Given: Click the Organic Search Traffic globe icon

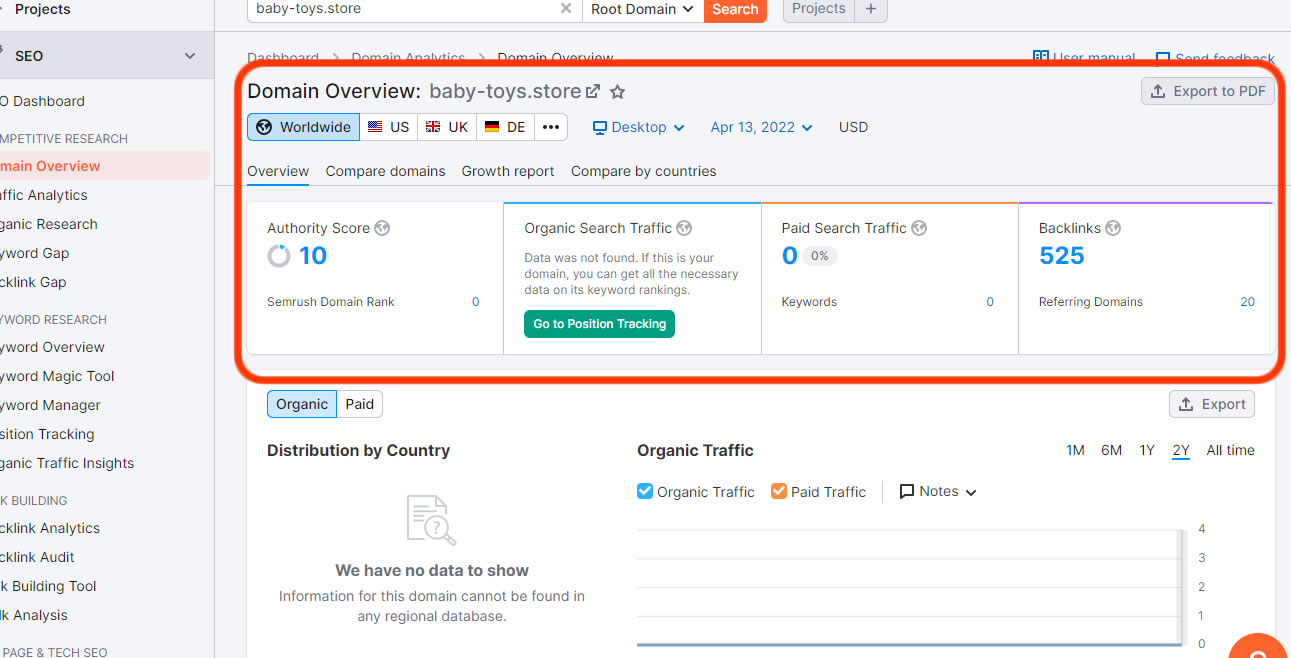Looking at the screenshot, I should [684, 228].
